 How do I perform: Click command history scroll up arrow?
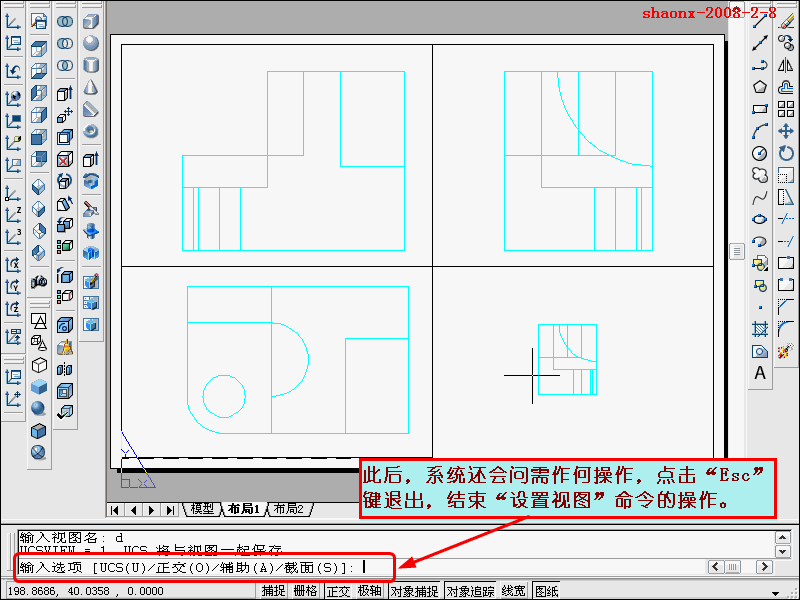[783, 537]
